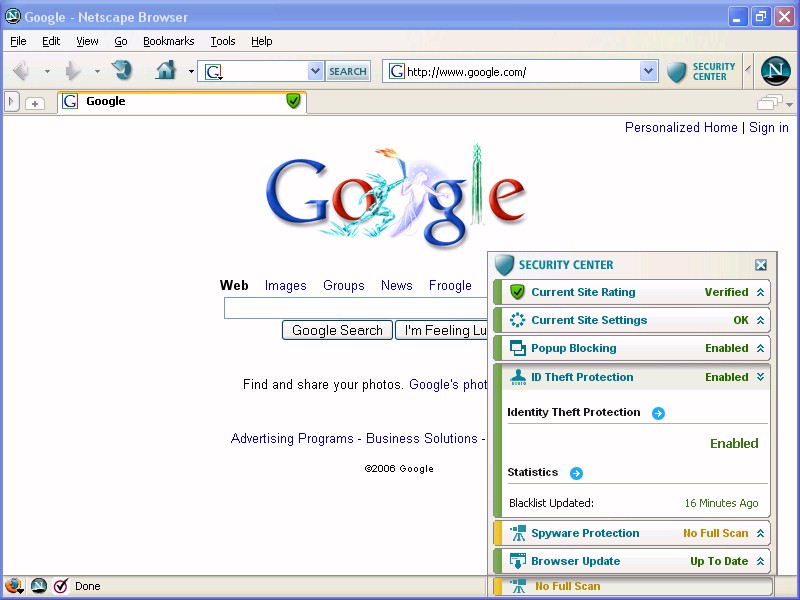The height and width of the screenshot is (600, 800).
Task: Click the green verified shield on Google tab
Action: pyautogui.click(x=293, y=101)
